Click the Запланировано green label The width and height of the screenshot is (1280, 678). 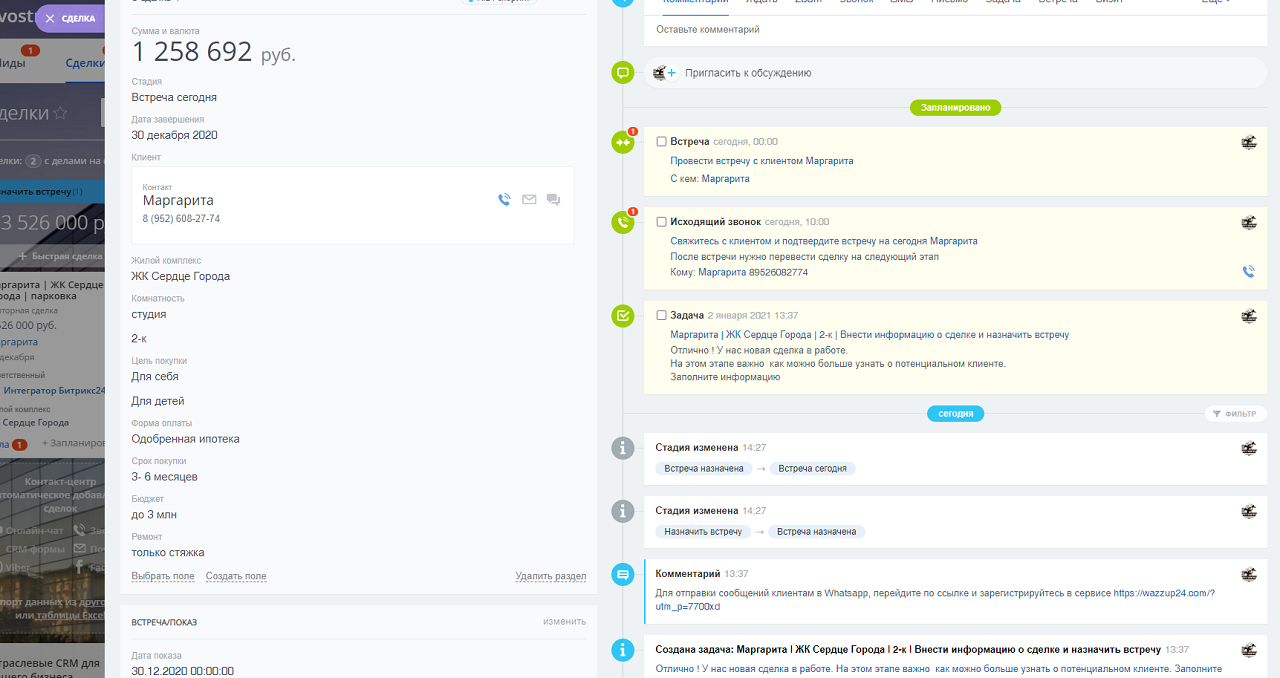click(x=955, y=107)
